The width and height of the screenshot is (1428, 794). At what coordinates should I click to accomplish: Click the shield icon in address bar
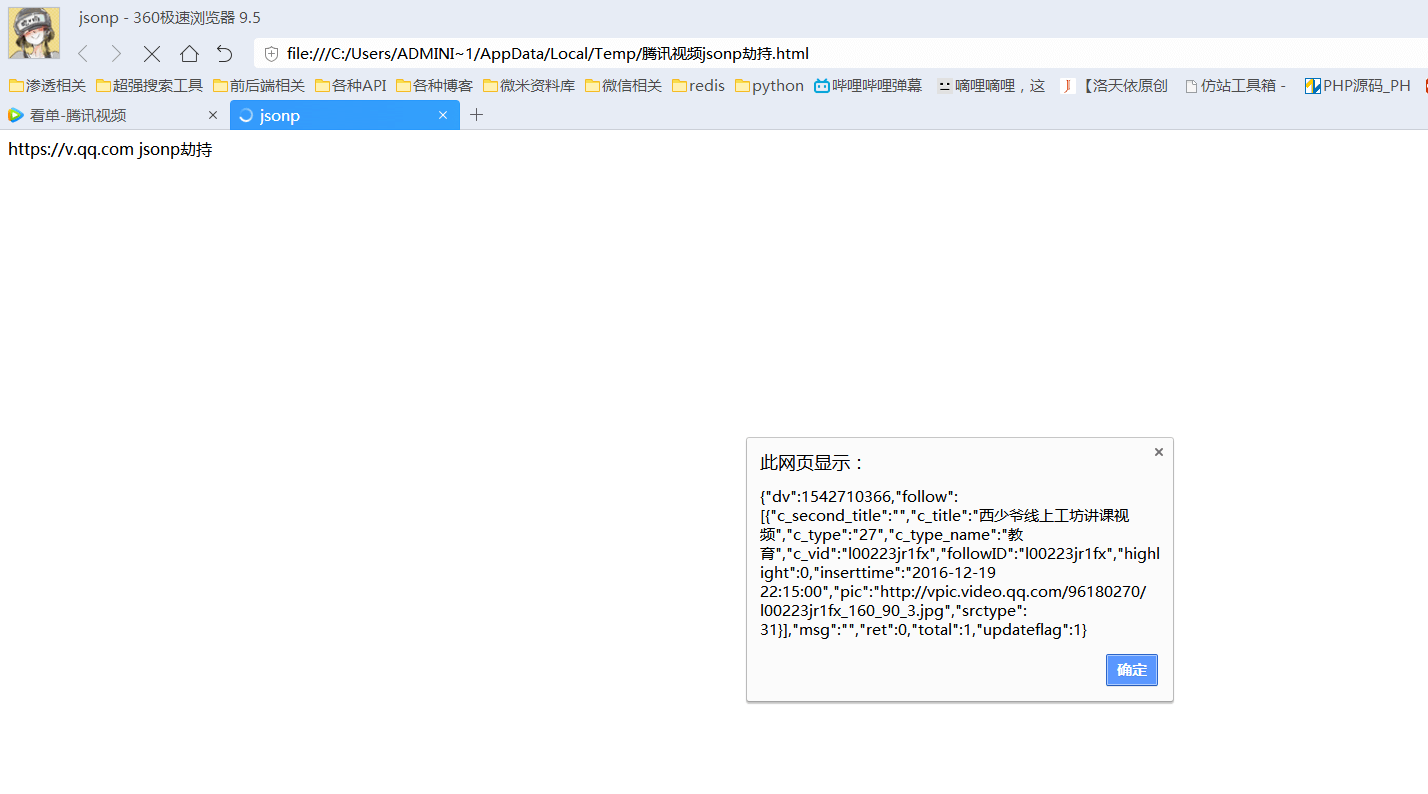coord(271,54)
